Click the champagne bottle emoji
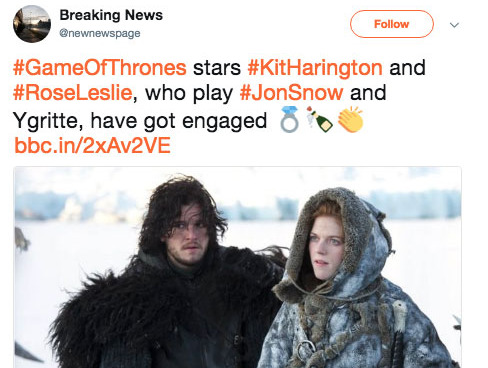 (x=319, y=119)
